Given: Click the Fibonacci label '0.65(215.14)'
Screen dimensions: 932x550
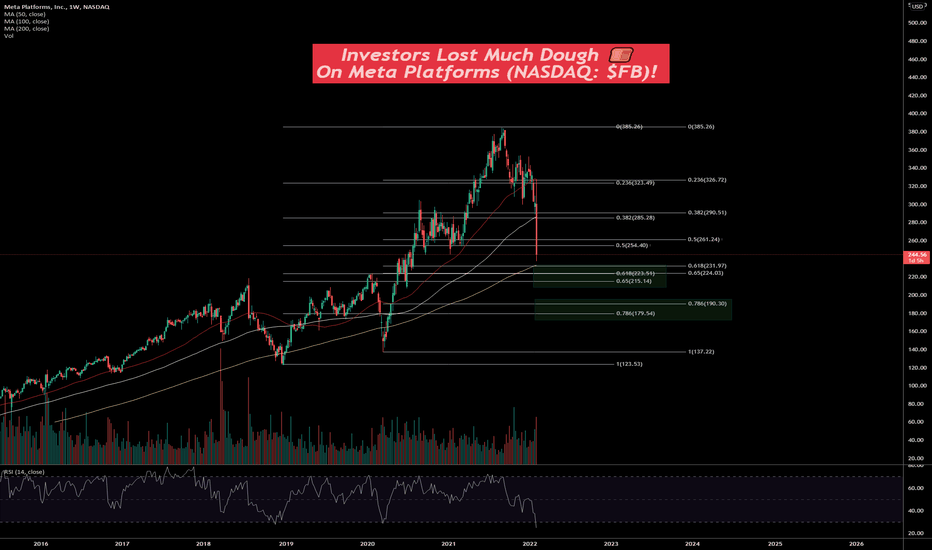Looking at the screenshot, I should pyautogui.click(x=634, y=281).
